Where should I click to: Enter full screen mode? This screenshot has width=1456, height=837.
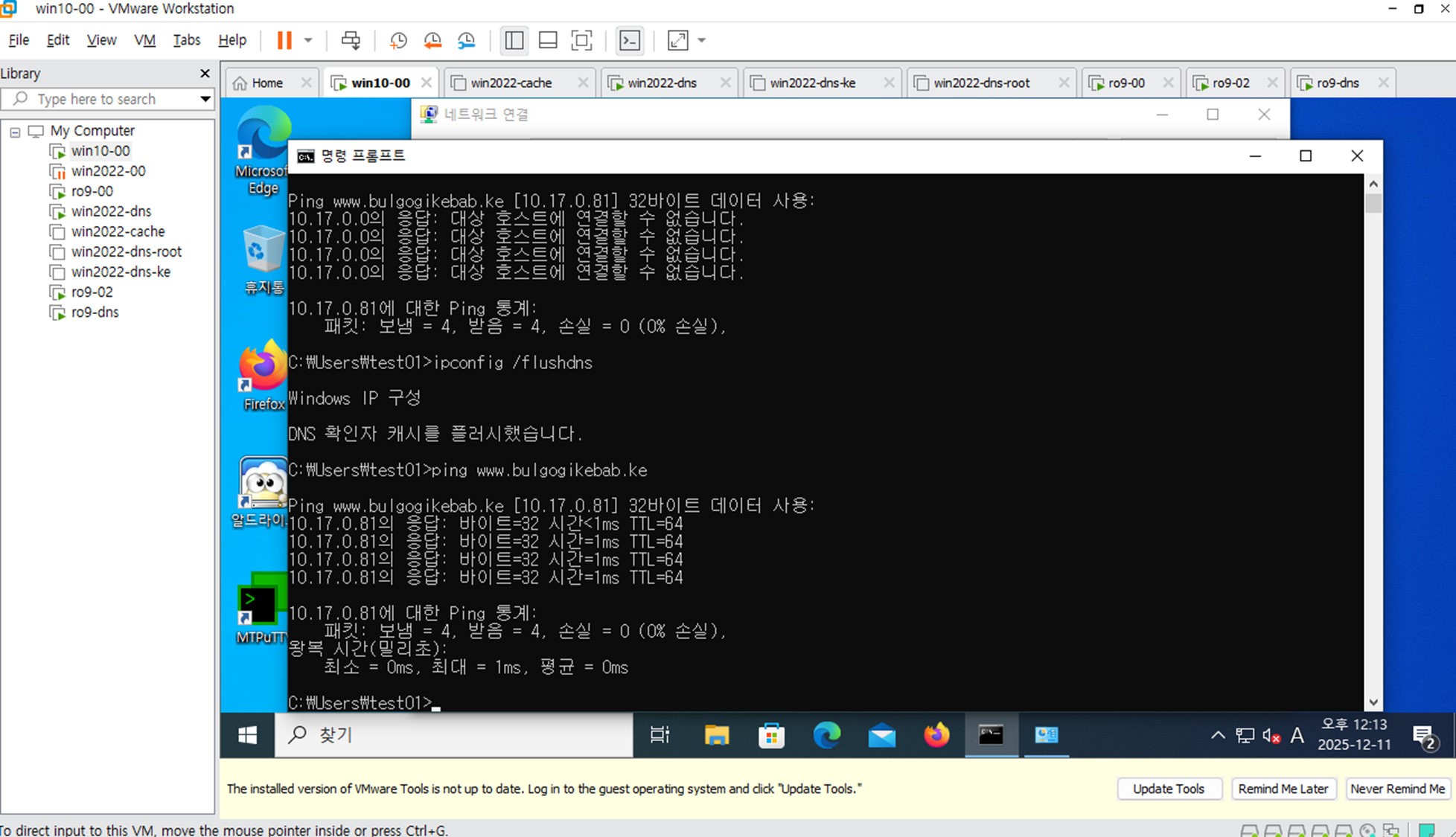pyautogui.click(x=581, y=40)
